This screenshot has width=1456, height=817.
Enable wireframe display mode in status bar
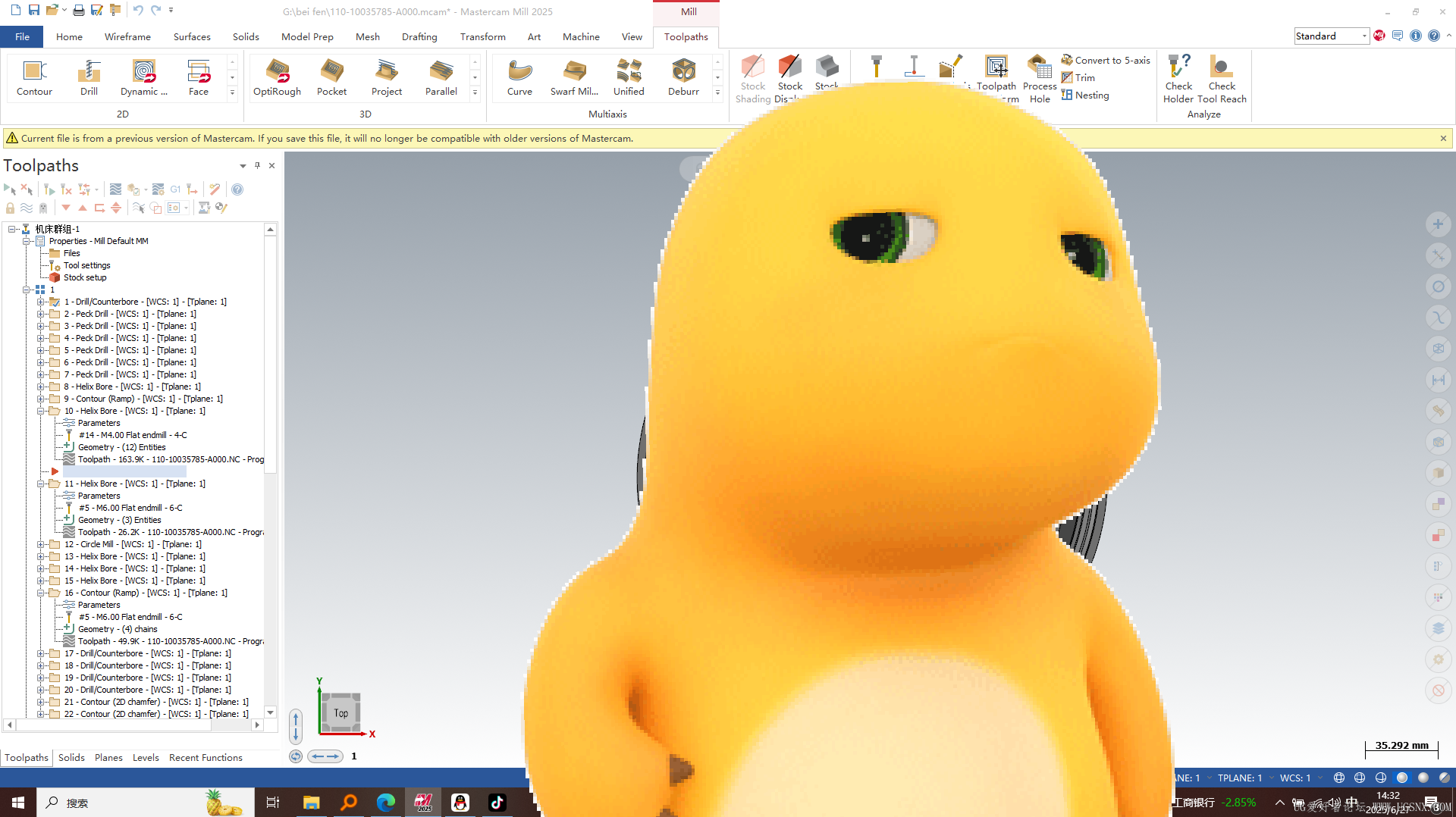(1339, 778)
